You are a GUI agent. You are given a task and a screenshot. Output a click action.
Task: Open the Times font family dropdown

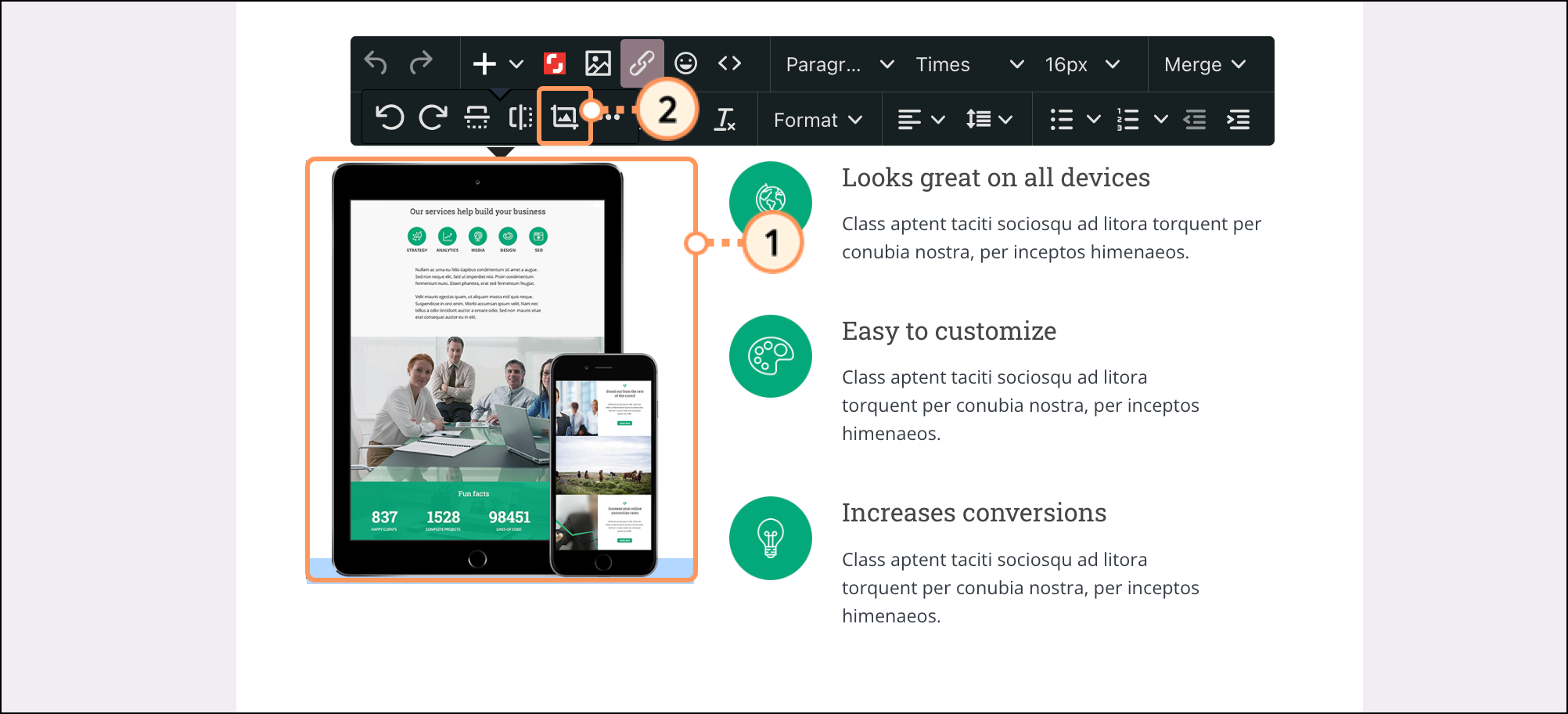coord(969,64)
